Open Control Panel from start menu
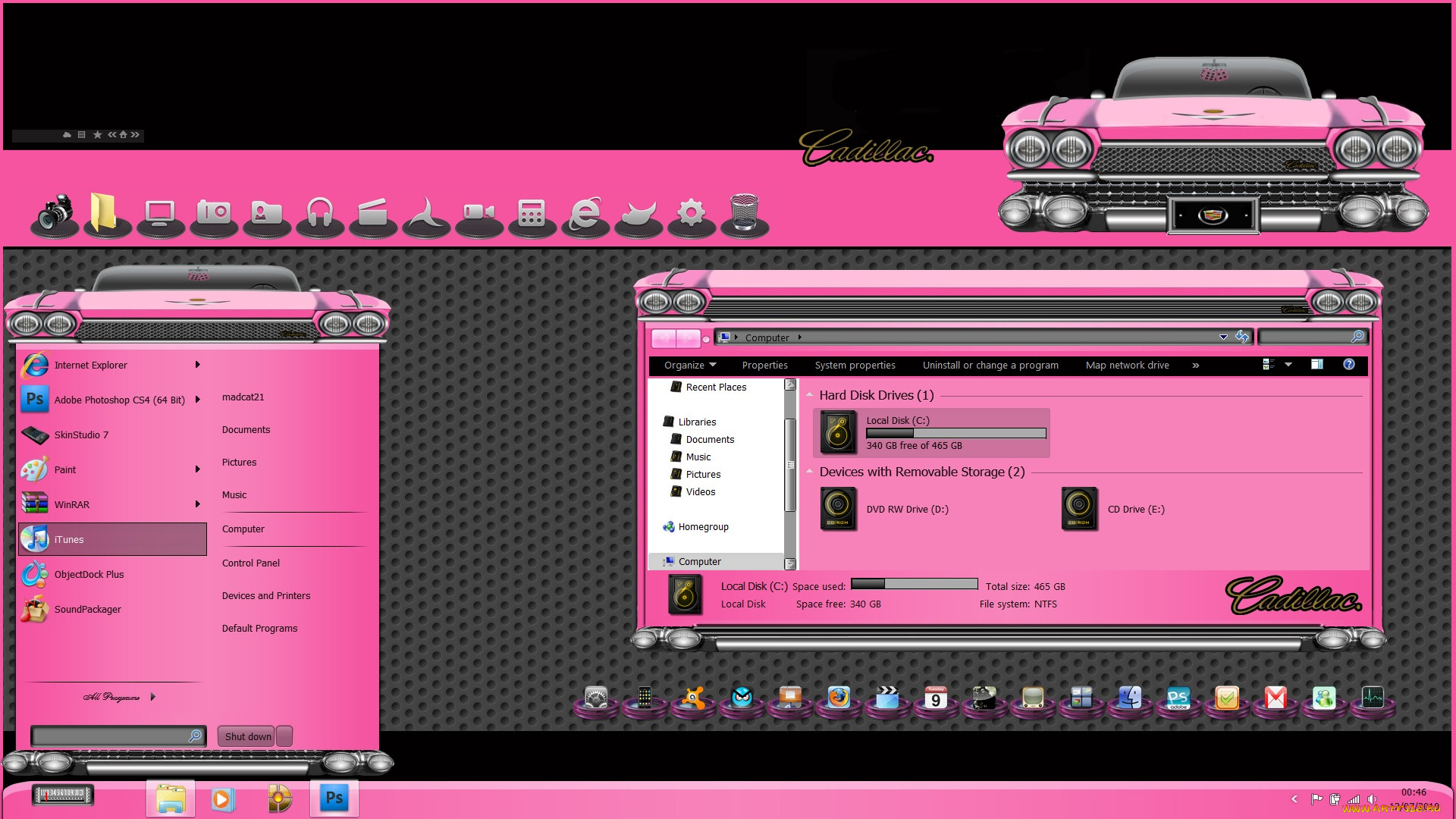The image size is (1456, 819). (251, 563)
